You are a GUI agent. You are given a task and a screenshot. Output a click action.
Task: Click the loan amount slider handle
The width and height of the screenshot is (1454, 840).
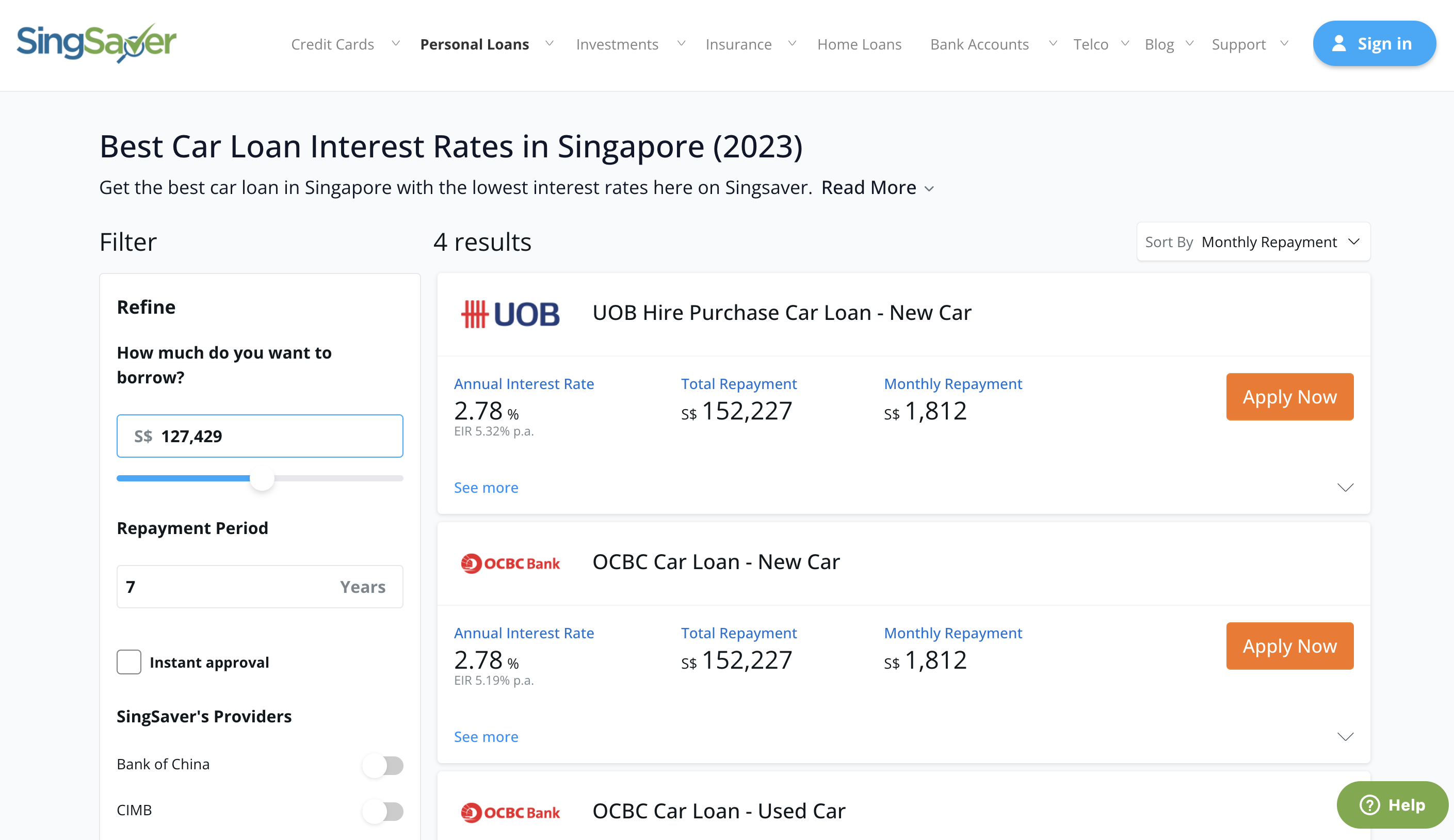(262, 478)
